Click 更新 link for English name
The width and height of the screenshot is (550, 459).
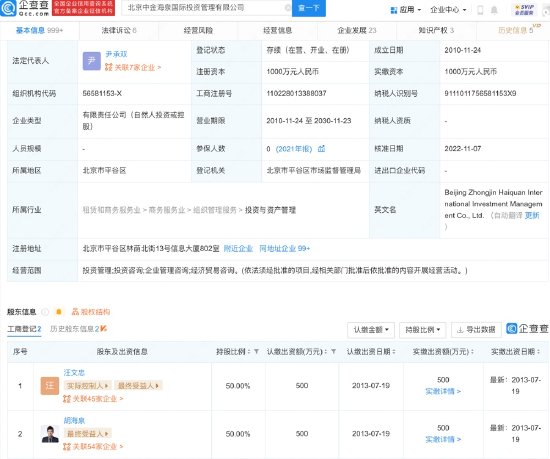point(532,215)
